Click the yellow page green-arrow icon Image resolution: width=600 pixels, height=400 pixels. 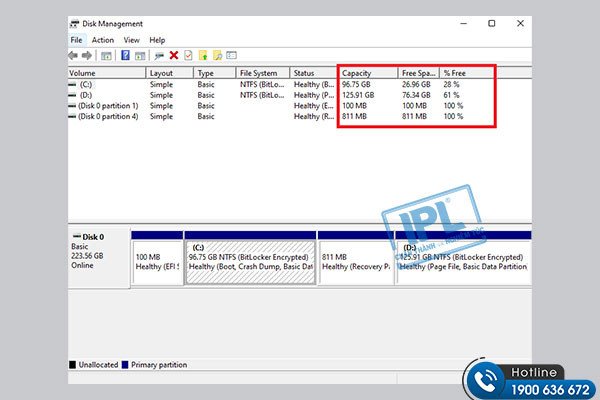pos(203,56)
